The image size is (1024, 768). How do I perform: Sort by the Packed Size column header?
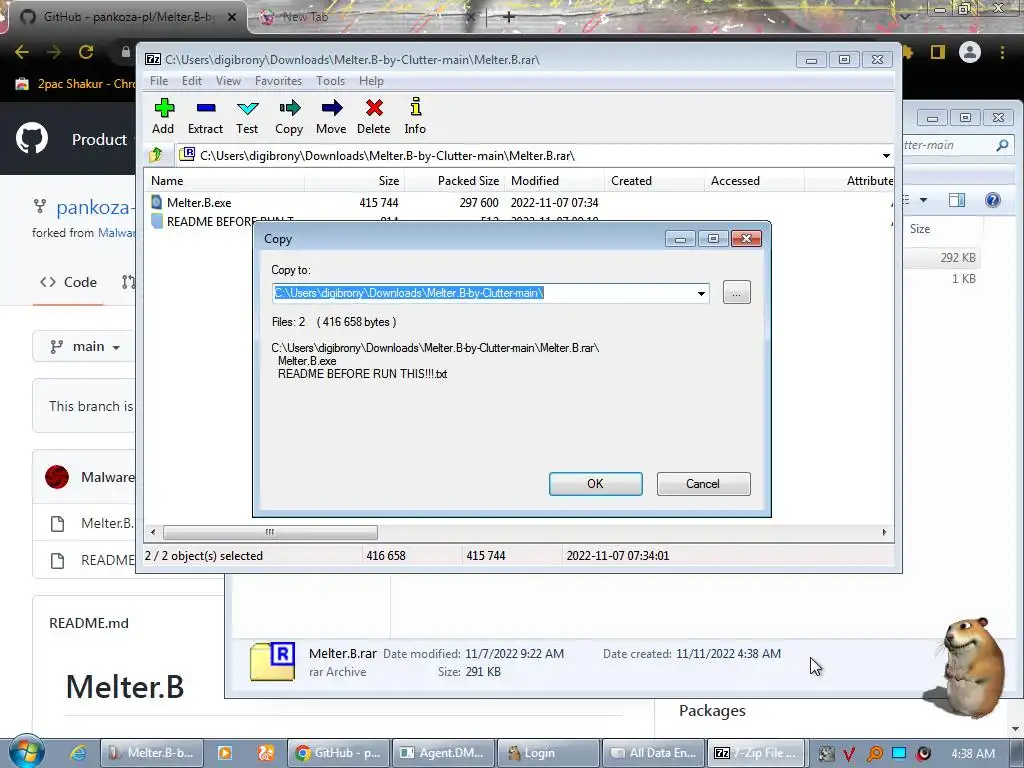(x=453, y=181)
